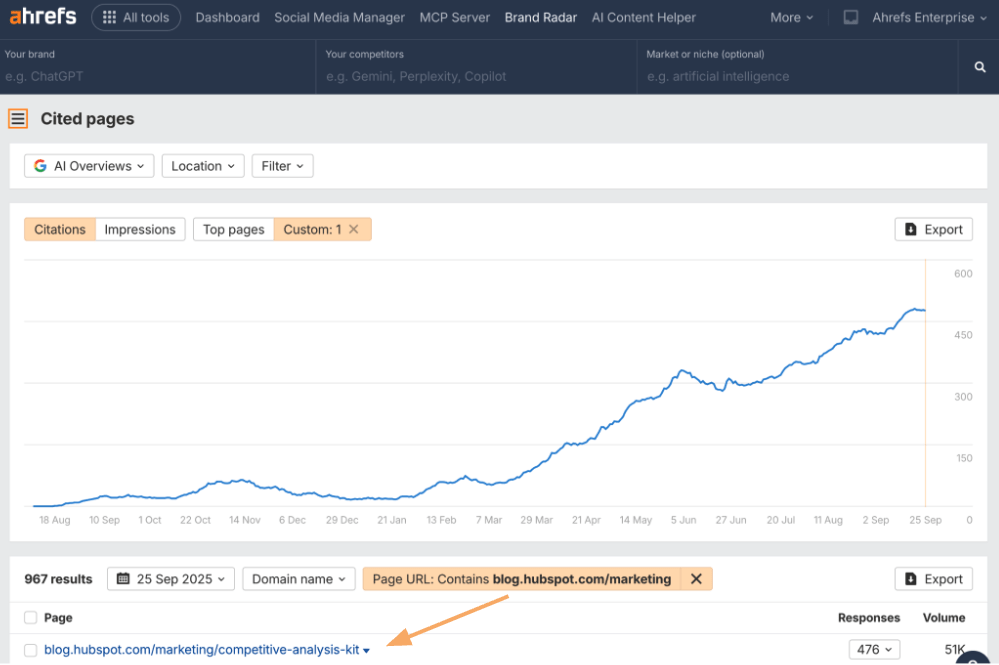Remove the Custom: 1 filter via its X
The width and height of the screenshot is (999, 665).
tap(353, 229)
